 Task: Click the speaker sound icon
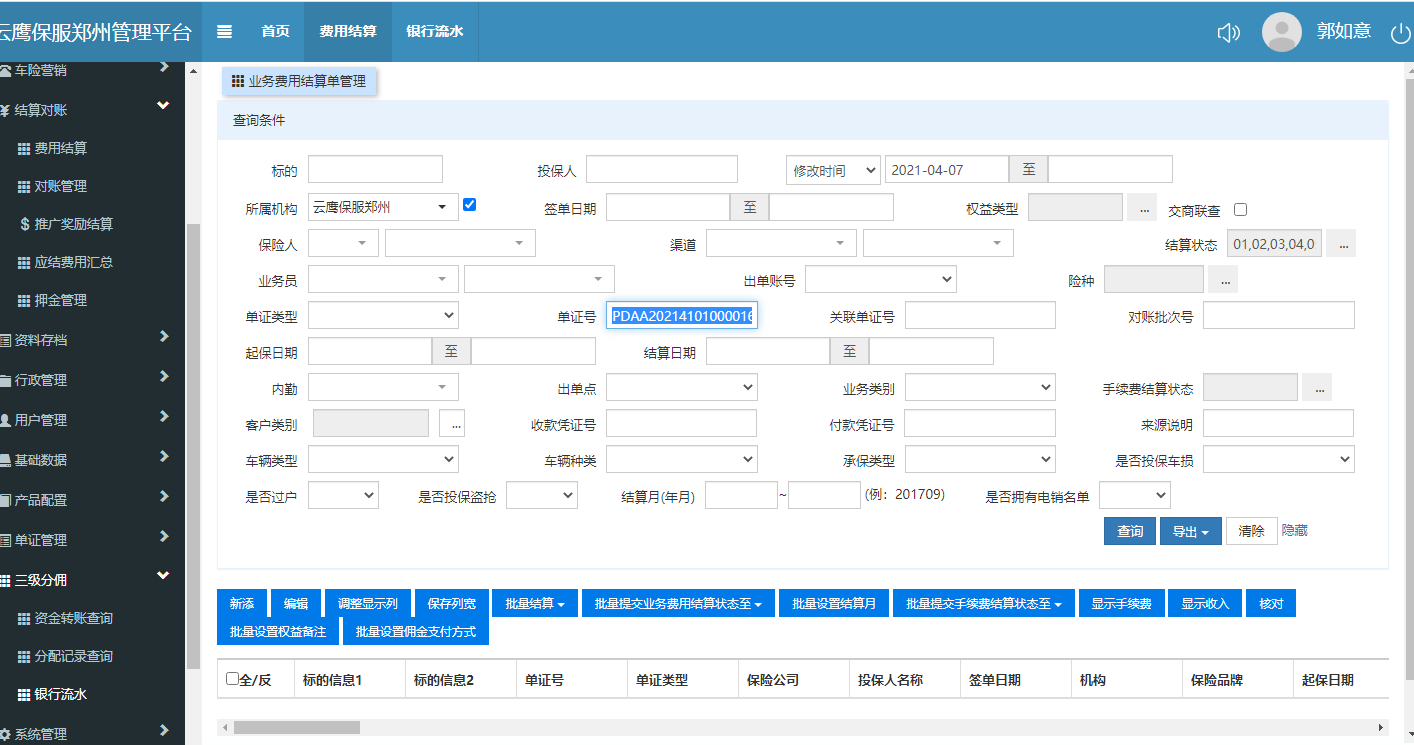tap(1228, 32)
